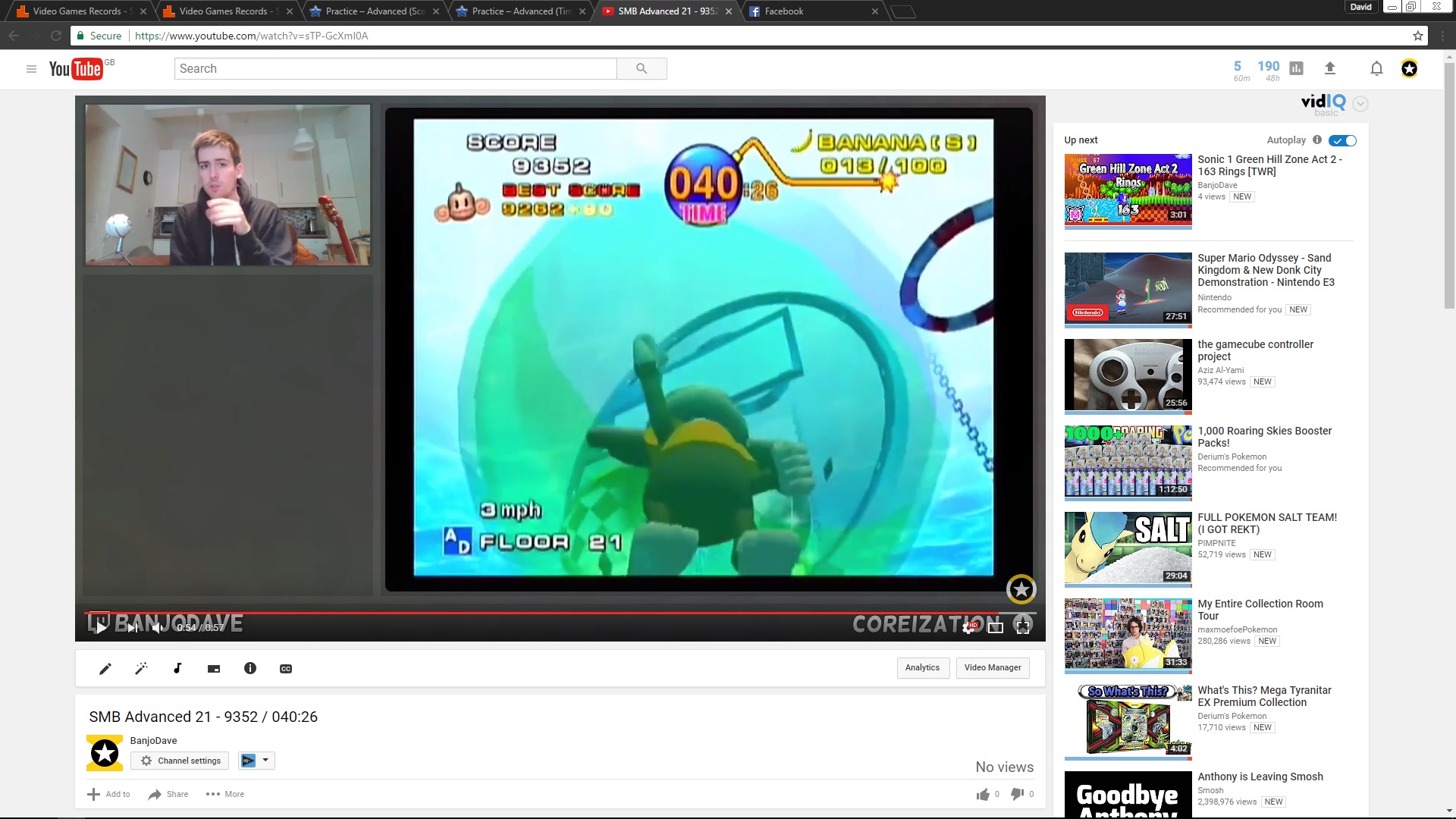
Task: Expand the vidIQ dropdown arrow
Action: point(1360,104)
